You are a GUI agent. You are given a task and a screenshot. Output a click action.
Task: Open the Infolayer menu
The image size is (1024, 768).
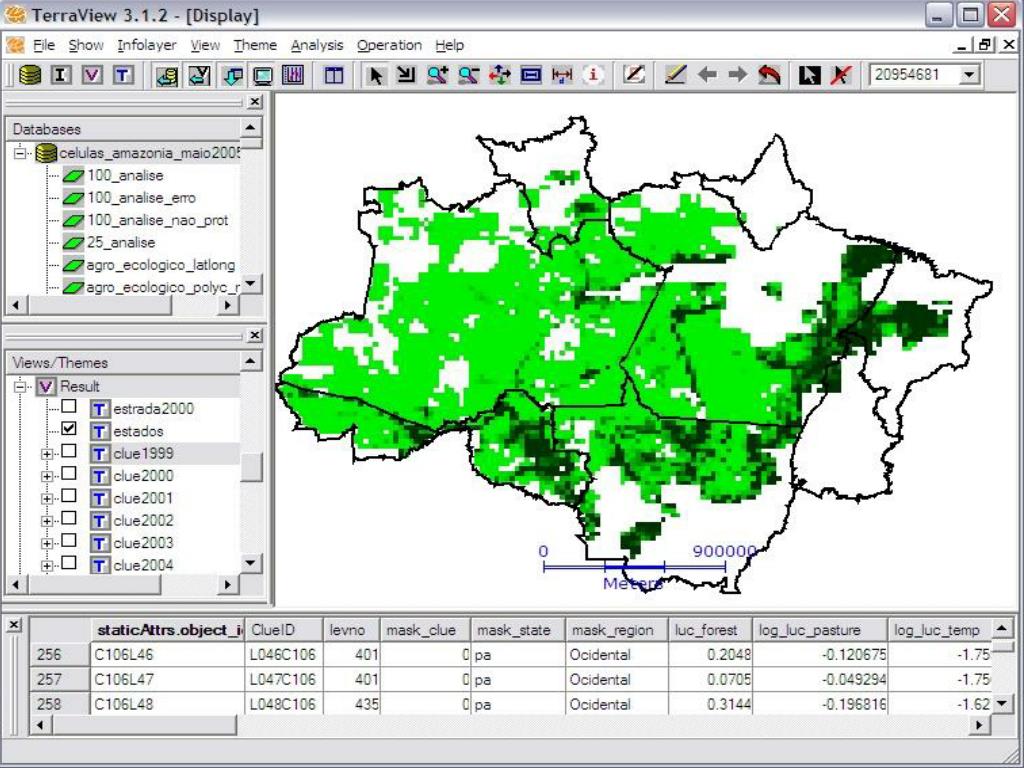[146, 45]
